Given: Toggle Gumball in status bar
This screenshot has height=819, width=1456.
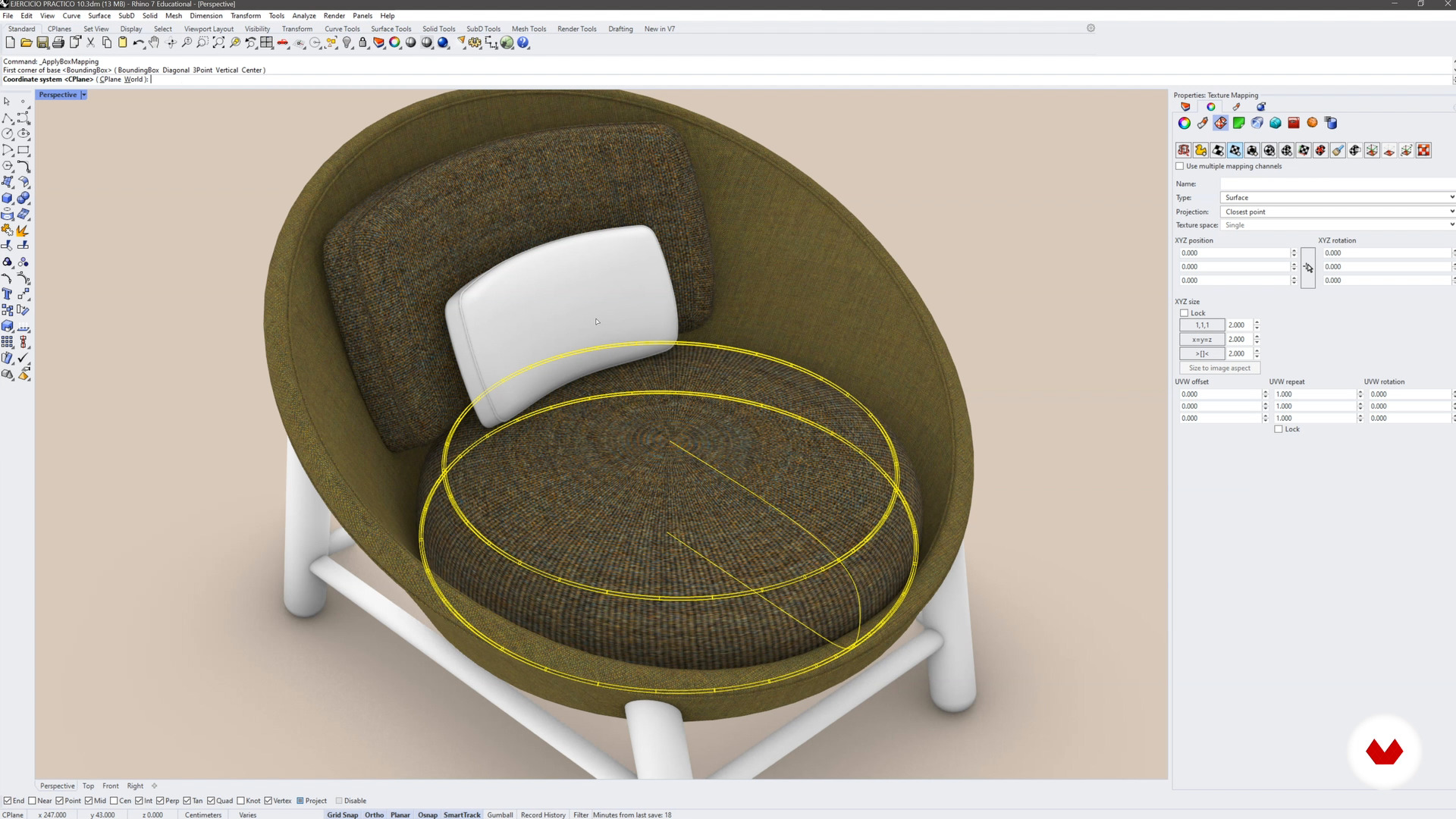Looking at the screenshot, I should [500, 815].
